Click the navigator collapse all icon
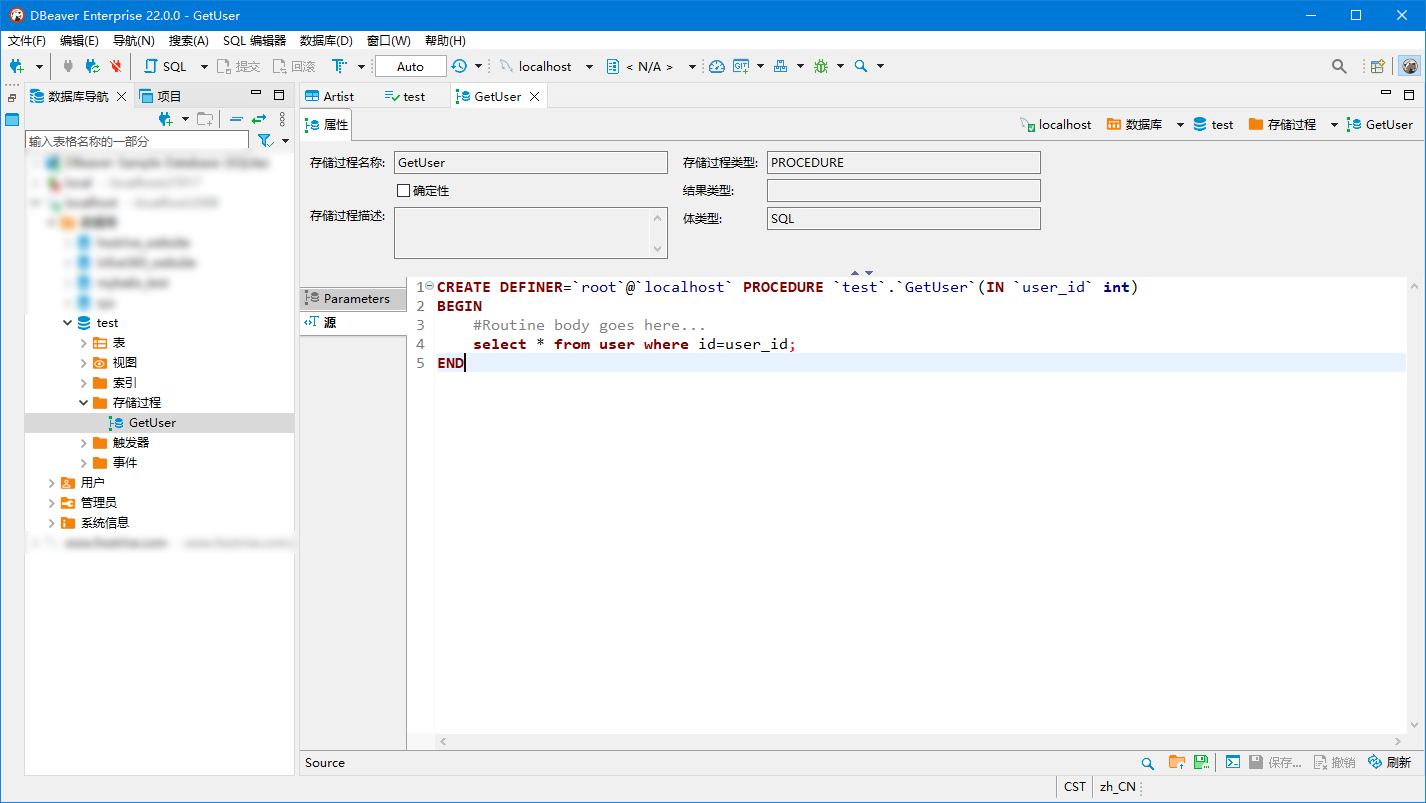Viewport: 1426px width, 803px height. pyautogui.click(x=236, y=119)
